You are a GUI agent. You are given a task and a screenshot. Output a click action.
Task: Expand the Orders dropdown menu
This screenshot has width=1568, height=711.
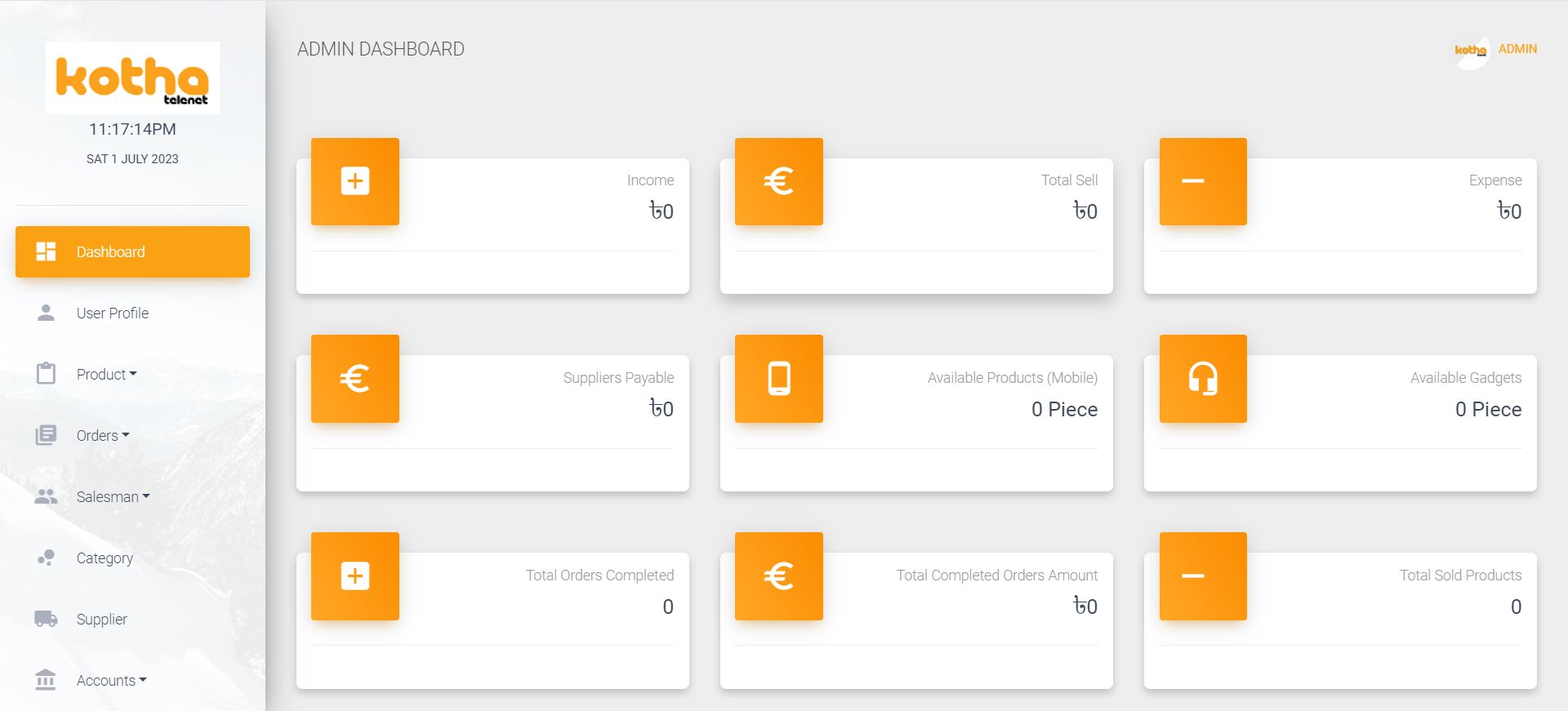[103, 436]
